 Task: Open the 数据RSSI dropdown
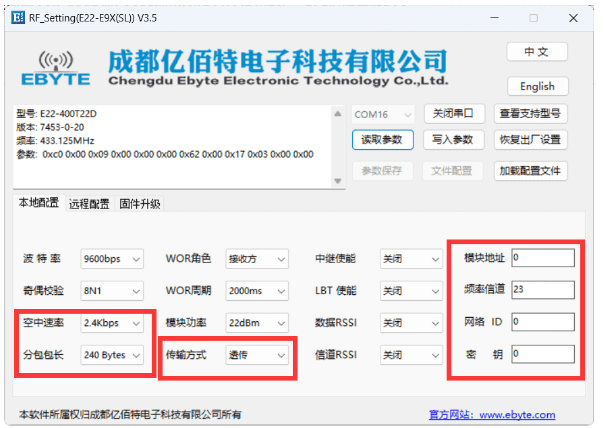pyautogui.click(x=411, y=323)
